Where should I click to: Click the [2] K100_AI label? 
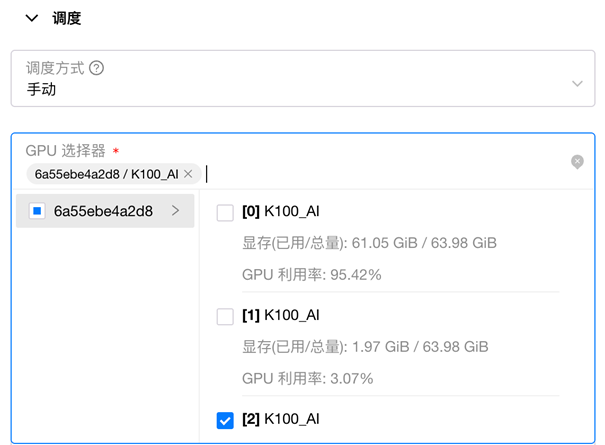[x=281, y=419]
